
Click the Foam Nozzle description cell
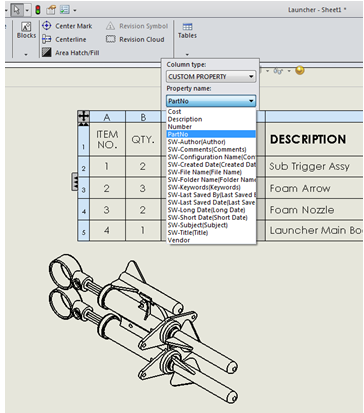[x=314, y=210]
